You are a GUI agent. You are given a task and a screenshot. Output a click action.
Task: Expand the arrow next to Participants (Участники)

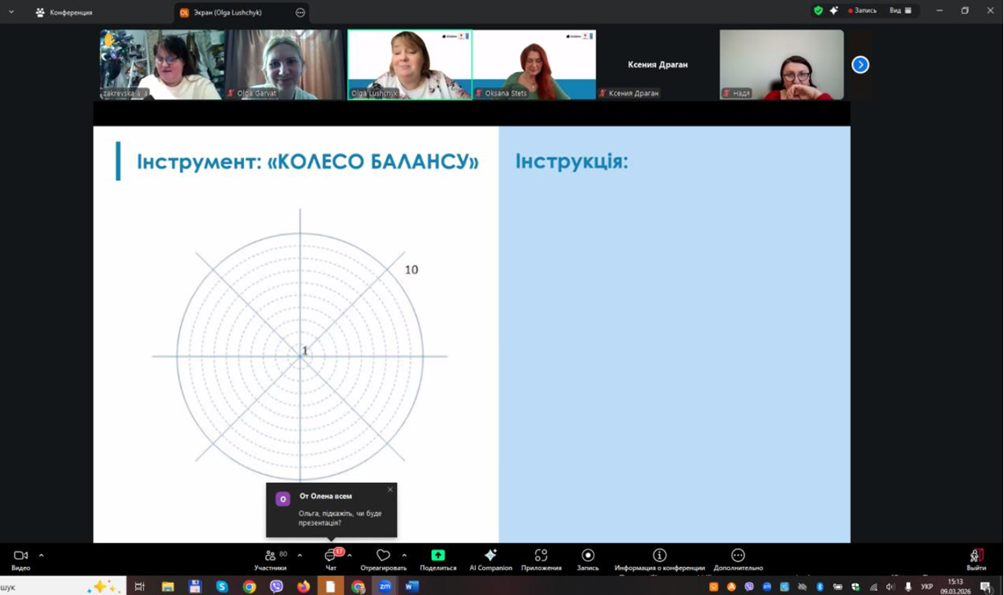tap(300, 555)
